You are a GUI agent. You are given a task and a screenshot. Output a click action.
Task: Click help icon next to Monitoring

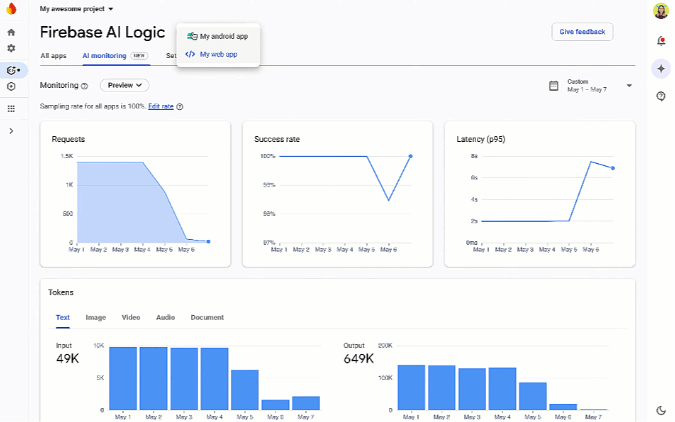[84, 86]
